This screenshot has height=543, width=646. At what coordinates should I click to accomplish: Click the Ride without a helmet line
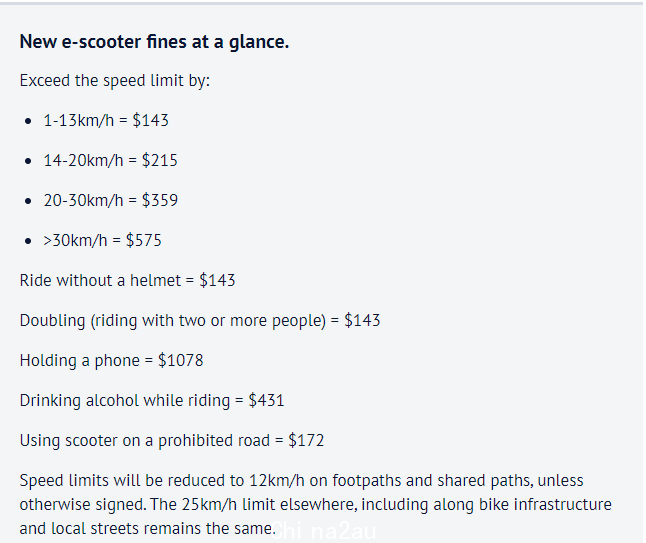[127, 280]
